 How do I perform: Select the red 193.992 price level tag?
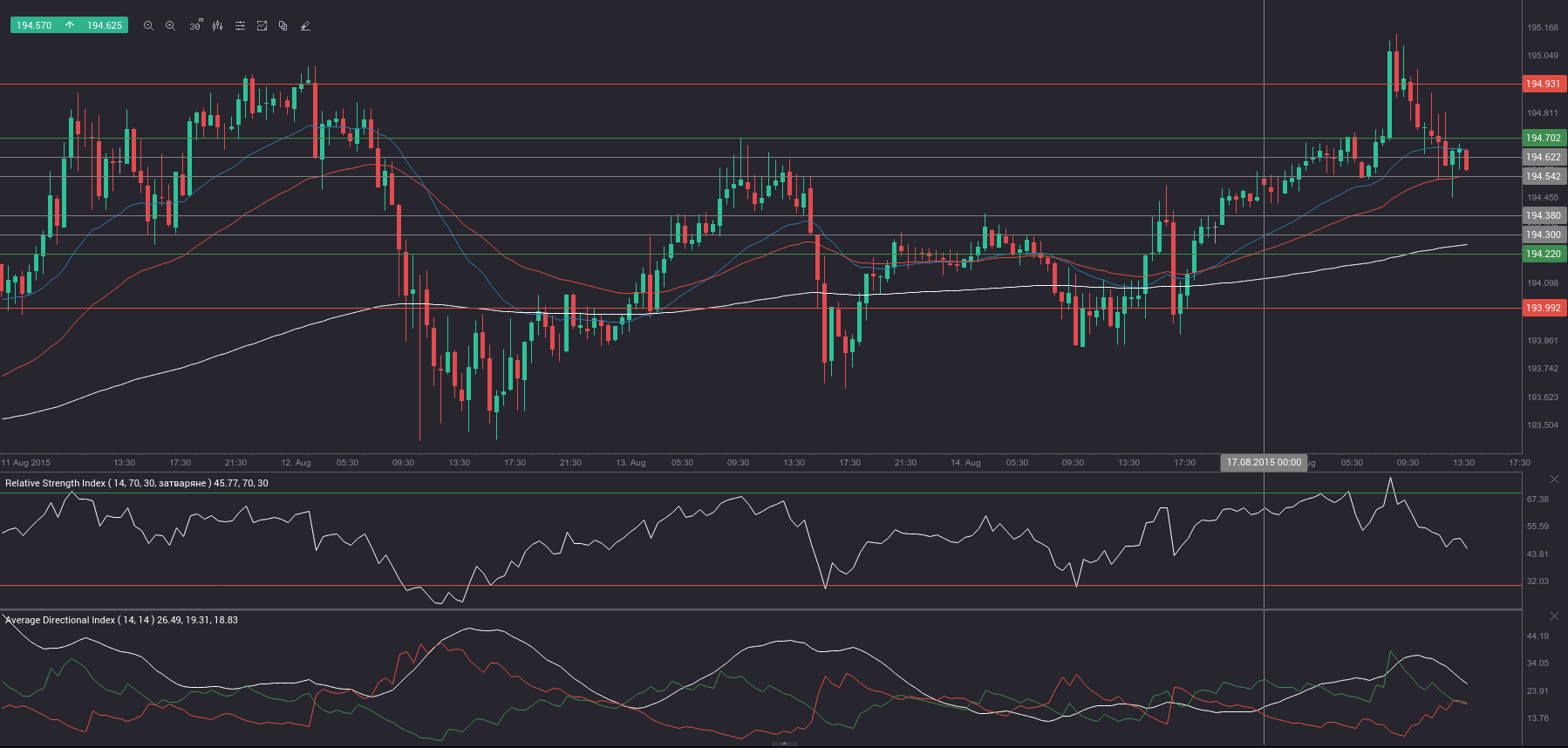pos(1544,308)
